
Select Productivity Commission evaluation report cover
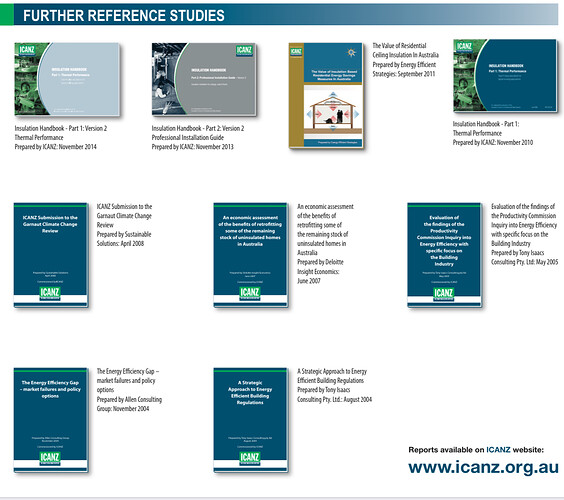point(444,255)
